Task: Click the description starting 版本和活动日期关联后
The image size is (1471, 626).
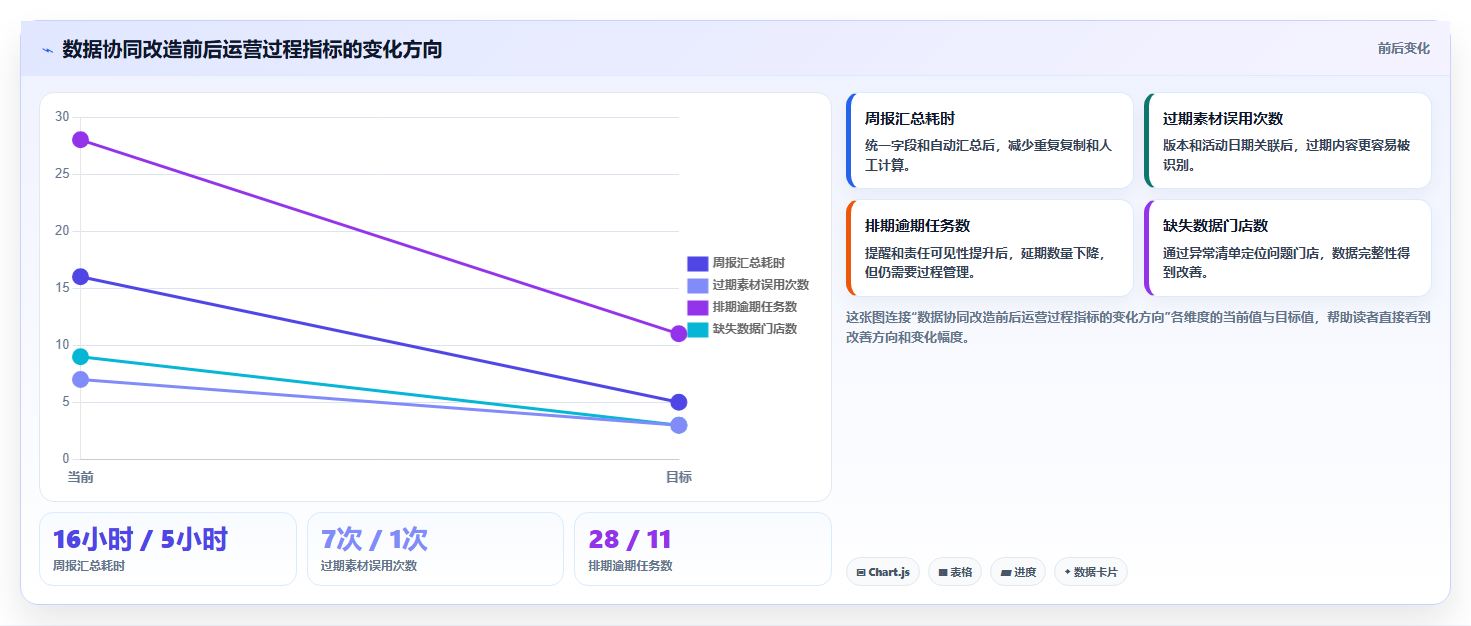Action: [1286, 155]
